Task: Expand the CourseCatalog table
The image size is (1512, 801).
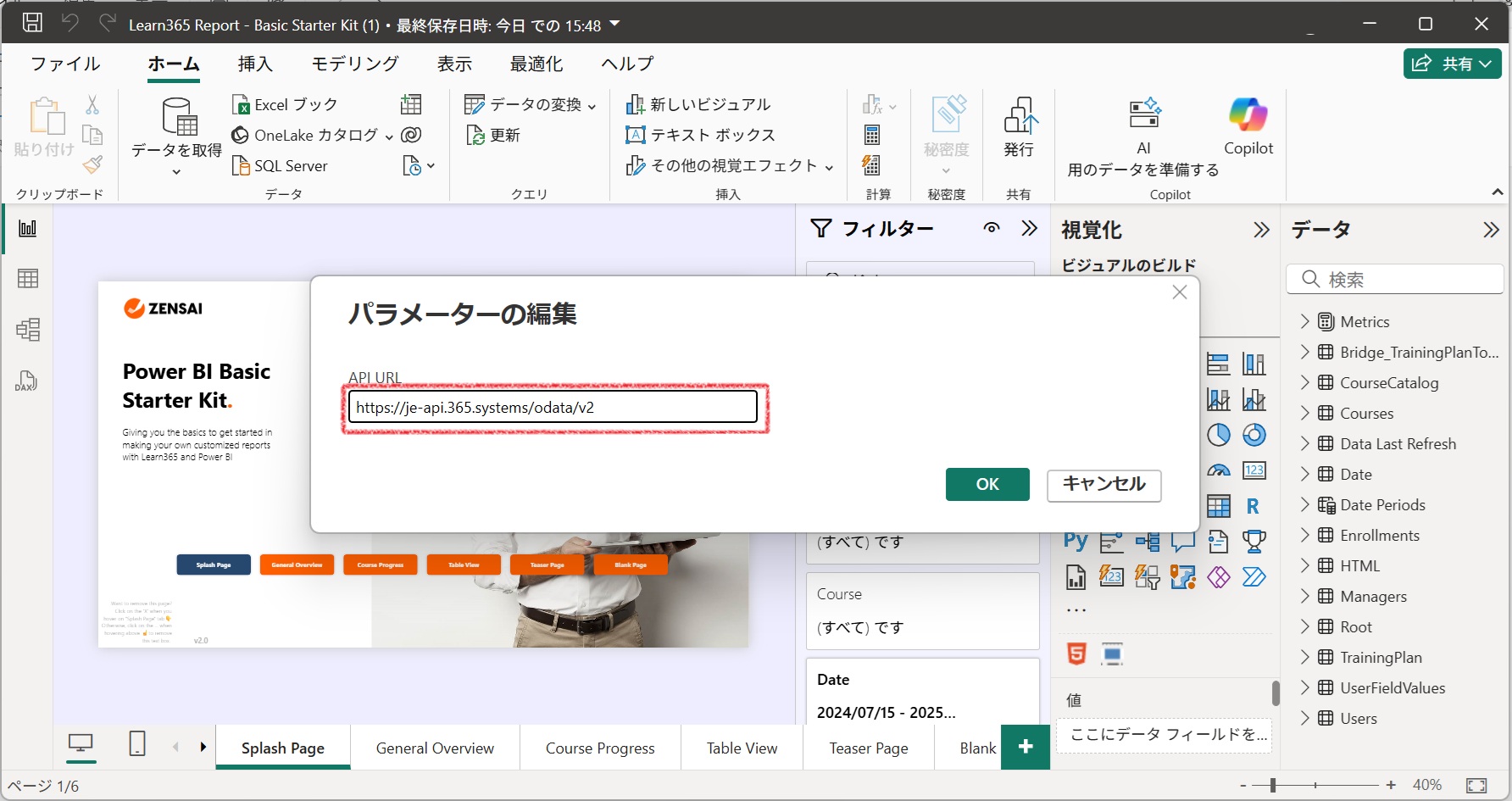Action: tap(1304, 382)
